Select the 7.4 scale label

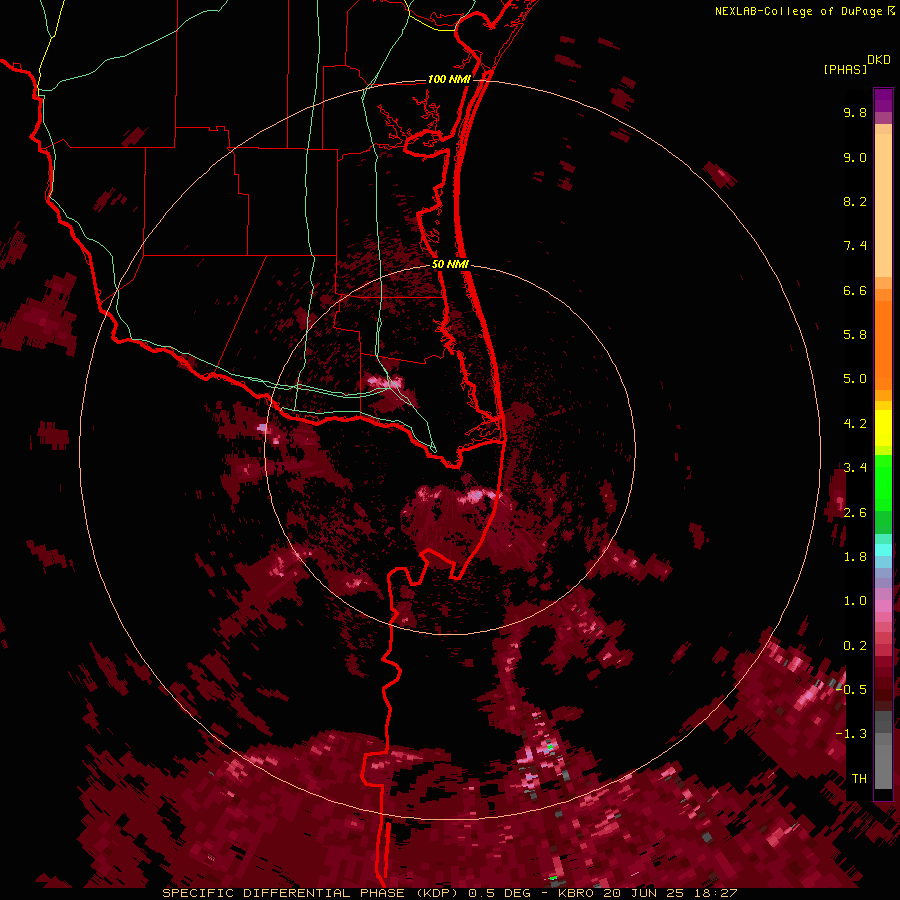point(855,246)
